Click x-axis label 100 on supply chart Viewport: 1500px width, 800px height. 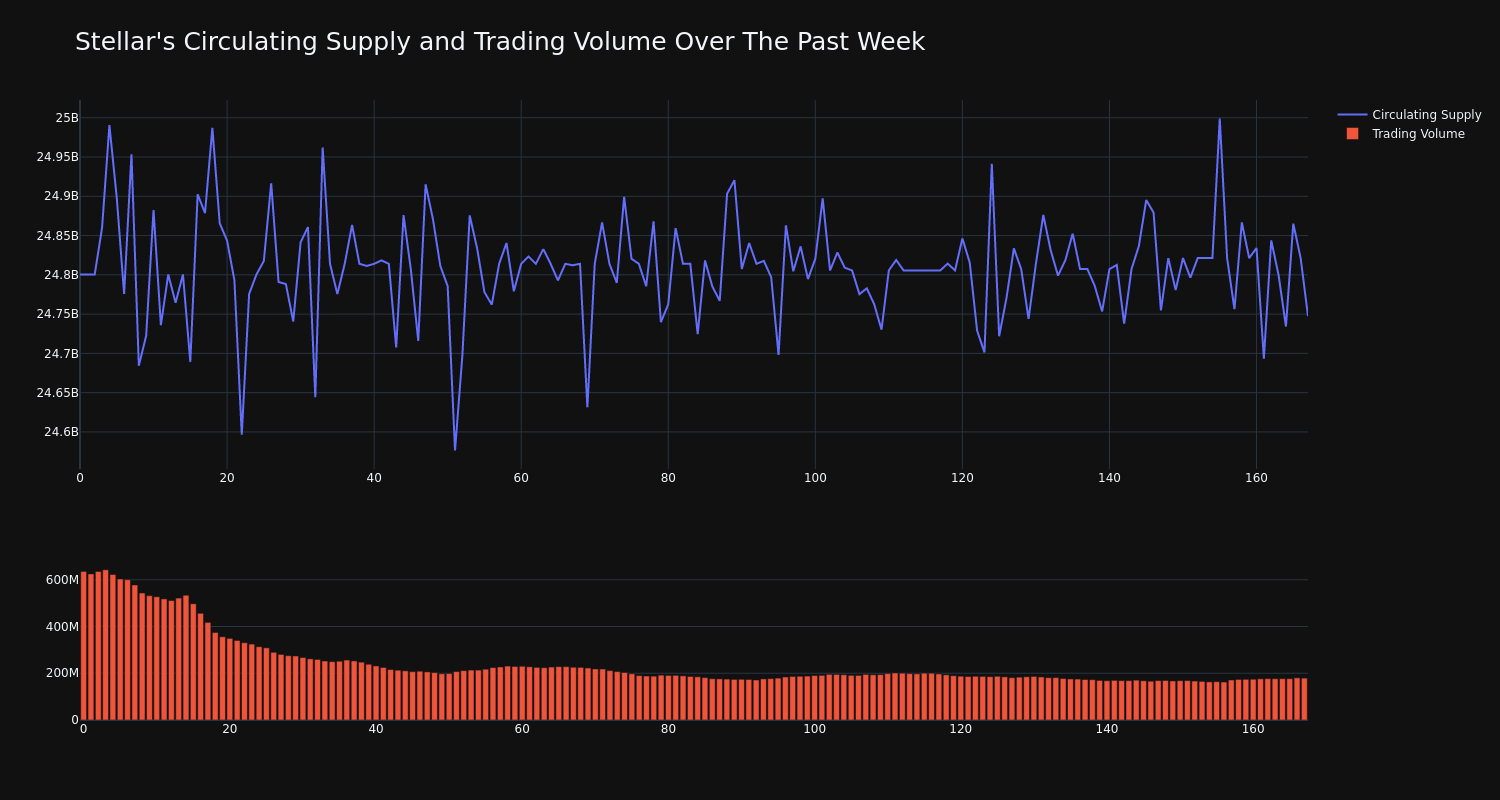815,478
